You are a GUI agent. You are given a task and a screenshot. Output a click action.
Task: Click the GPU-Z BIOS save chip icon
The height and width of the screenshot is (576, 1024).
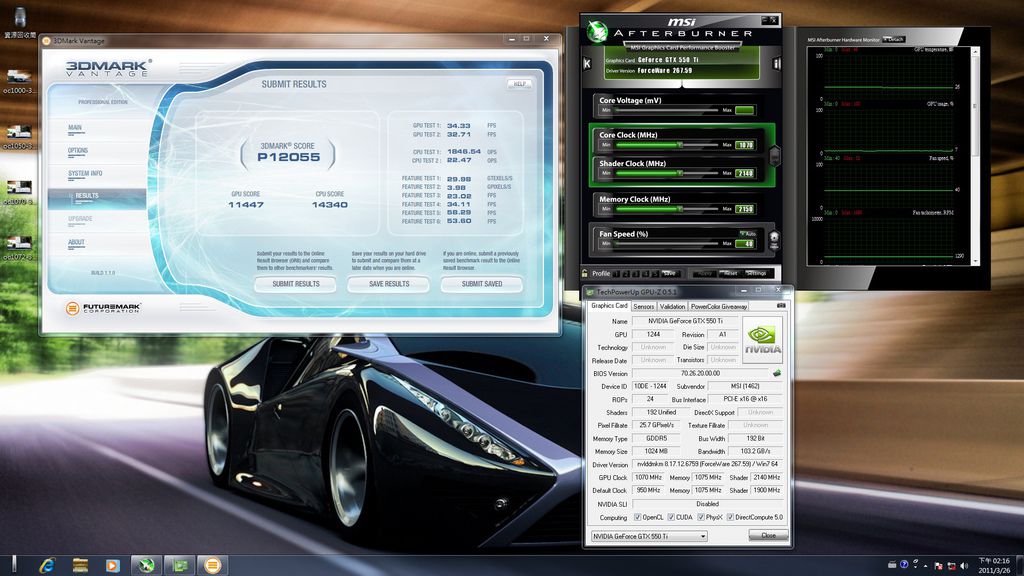776,373
